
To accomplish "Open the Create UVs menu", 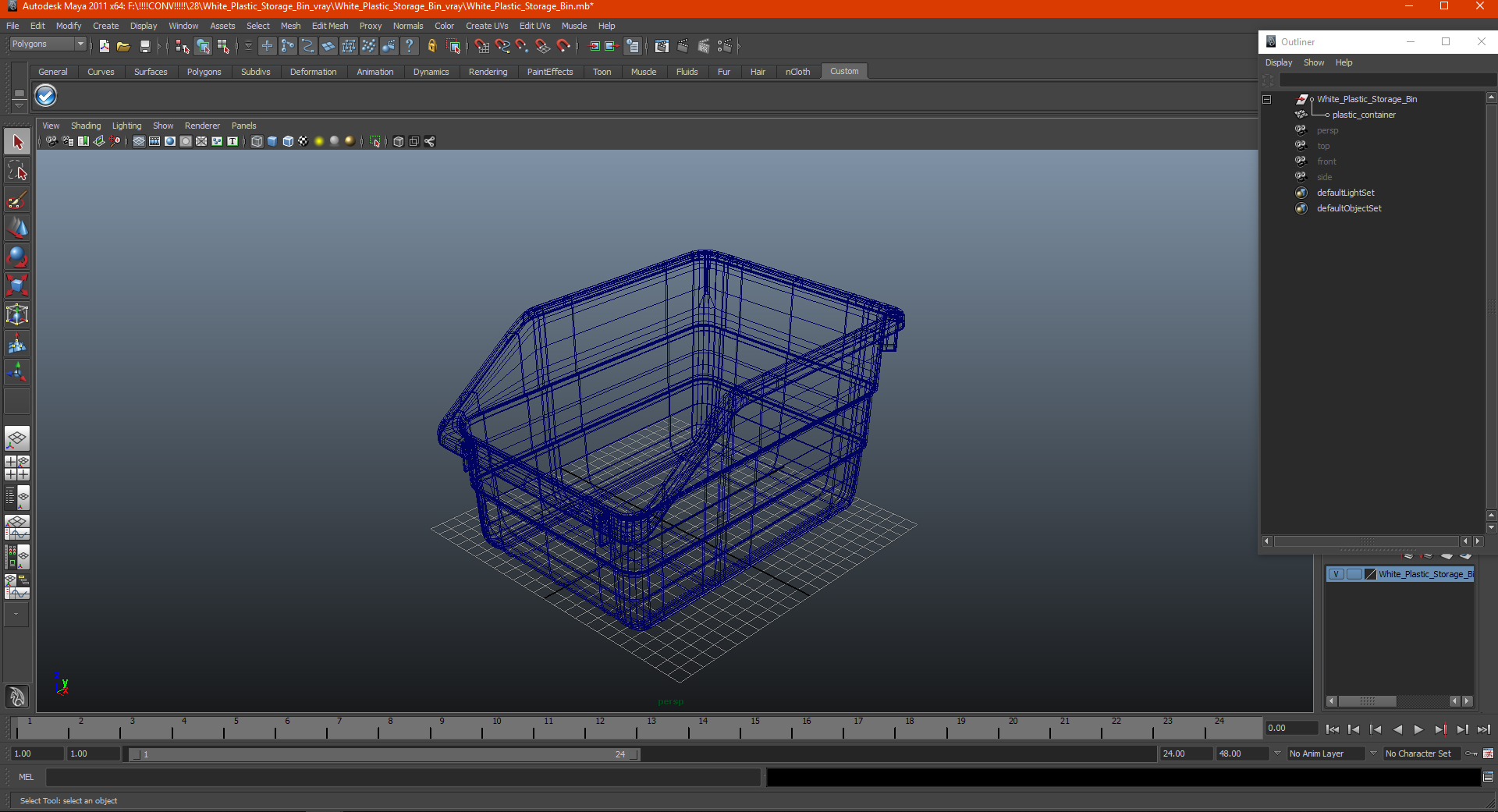I will click(487, 26).
